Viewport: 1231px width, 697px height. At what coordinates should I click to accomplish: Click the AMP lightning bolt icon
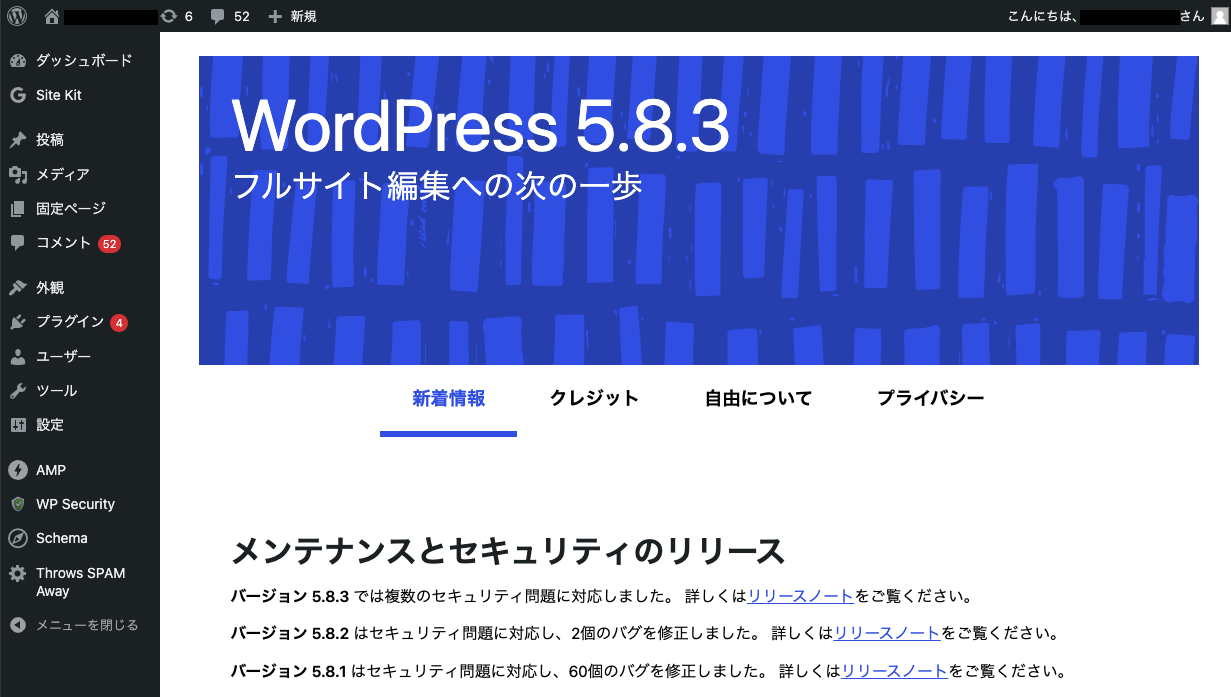click(17, 470)
